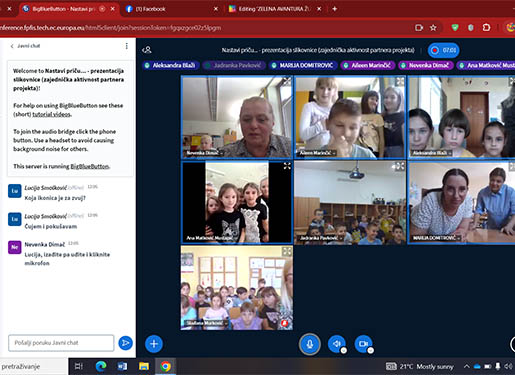Open File Explorer from the taskbar

(x=144, y=367)
